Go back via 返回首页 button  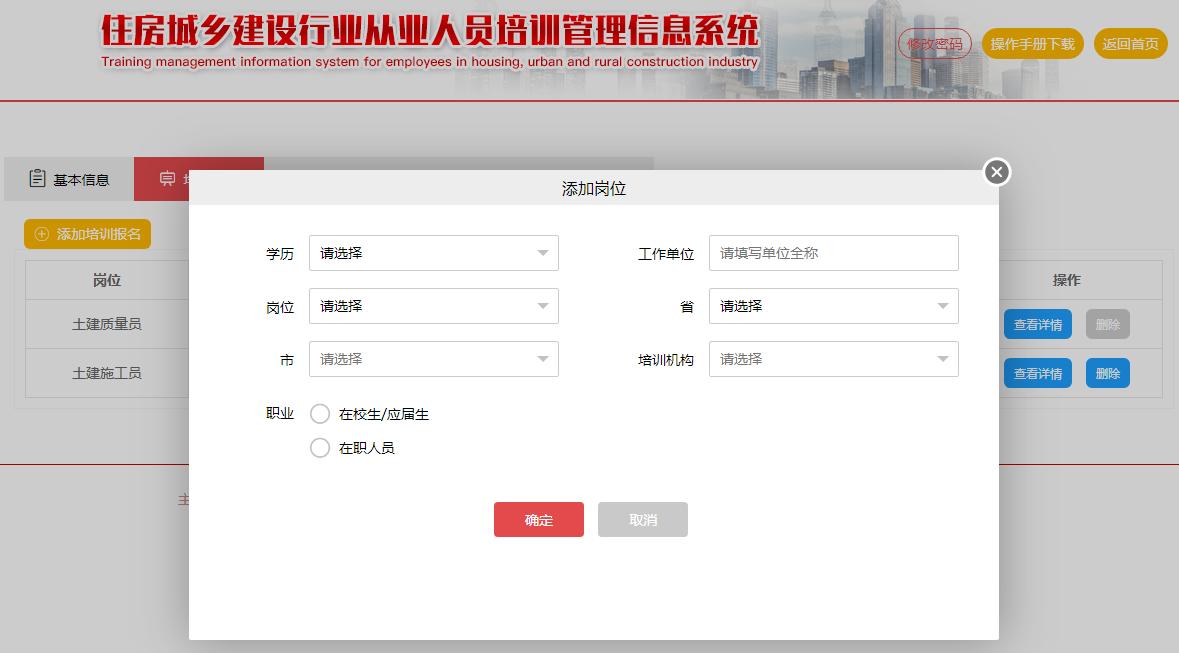coord(1130,44)
